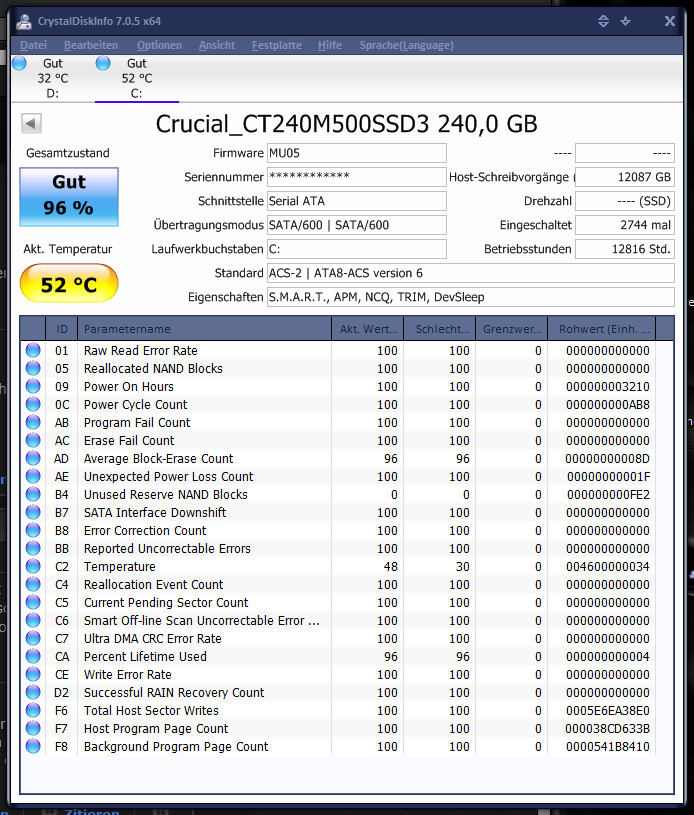Screen dimensions: 694x815
Task: Open the Bearbeiten menu
Action: point(90,45)
